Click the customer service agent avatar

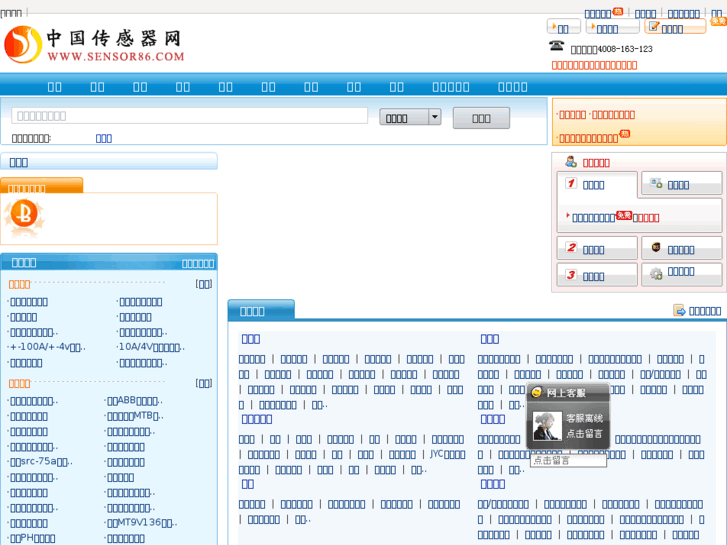[546, 425]
